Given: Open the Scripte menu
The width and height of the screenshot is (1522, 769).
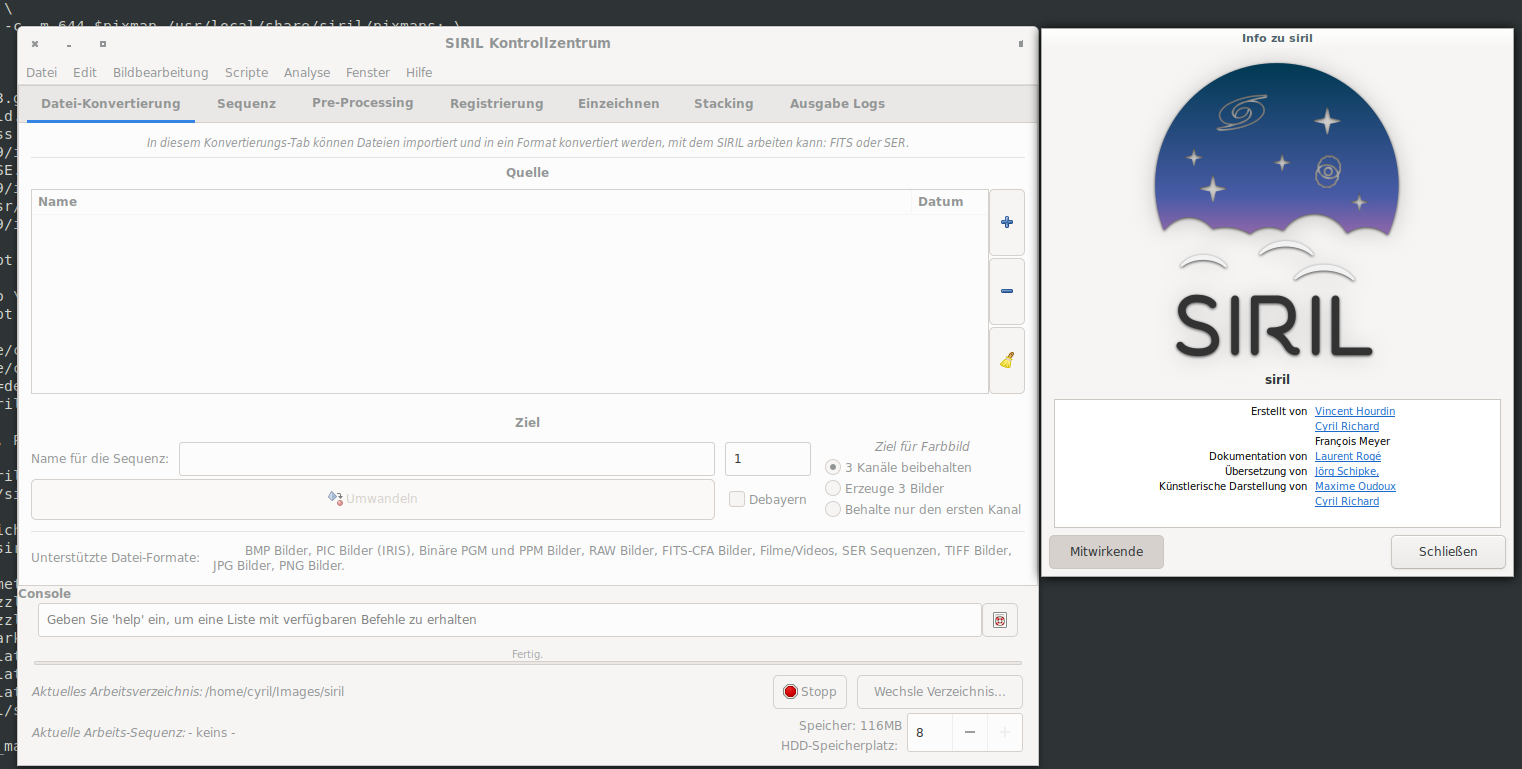Looking at the screenshot, I should click(247, 72).
